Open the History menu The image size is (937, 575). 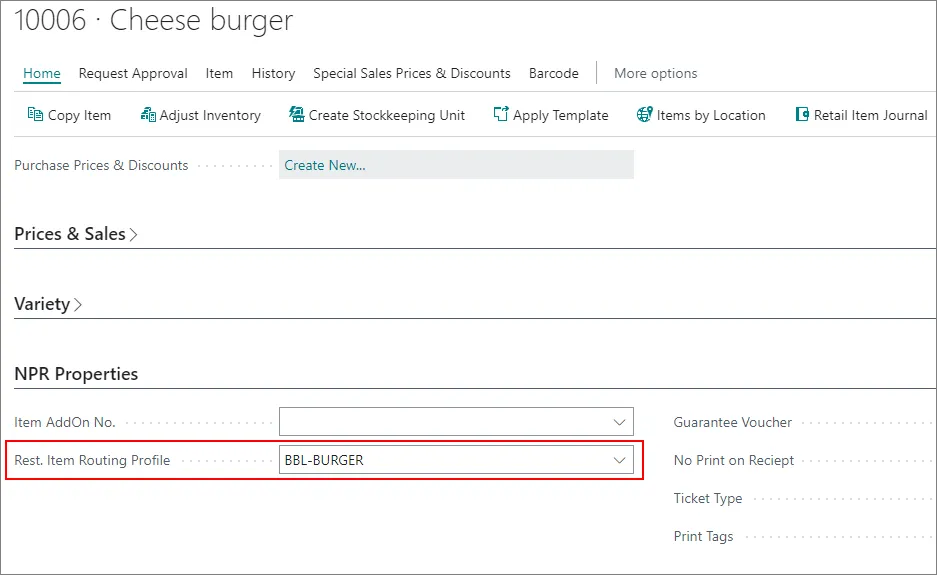pyautogui.click(x=273, y=74)
